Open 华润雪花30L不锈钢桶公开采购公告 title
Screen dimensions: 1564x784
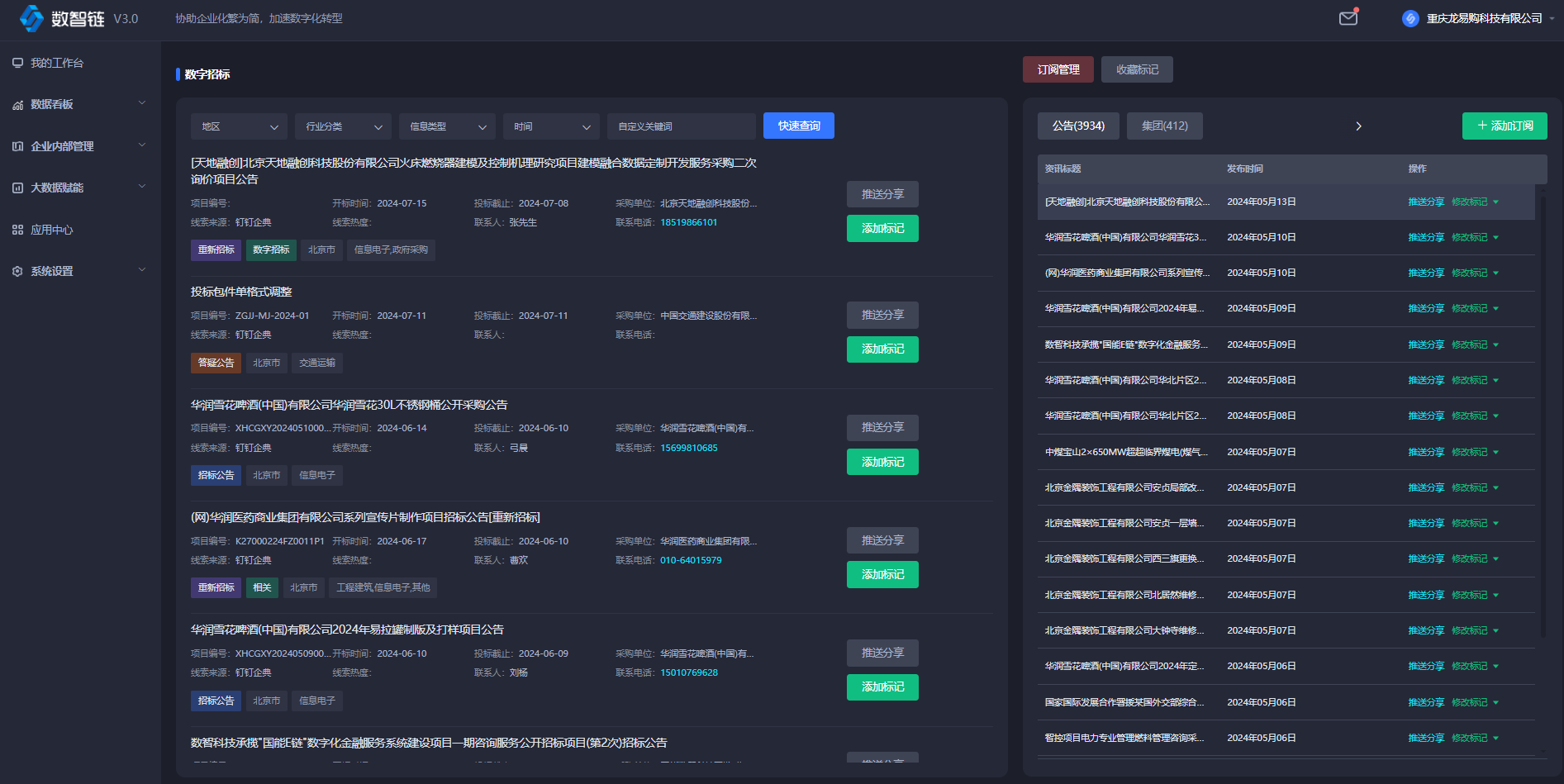pos(349,405)
